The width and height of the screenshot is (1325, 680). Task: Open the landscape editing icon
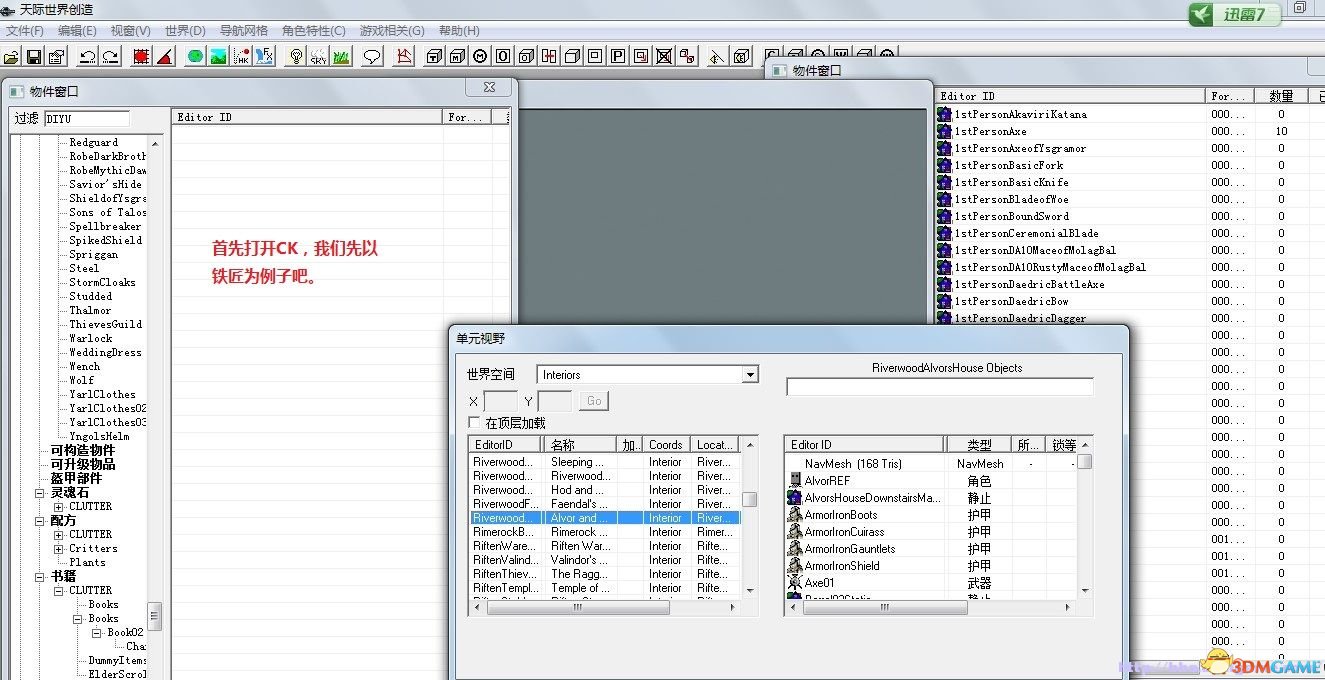coord(218,56)
